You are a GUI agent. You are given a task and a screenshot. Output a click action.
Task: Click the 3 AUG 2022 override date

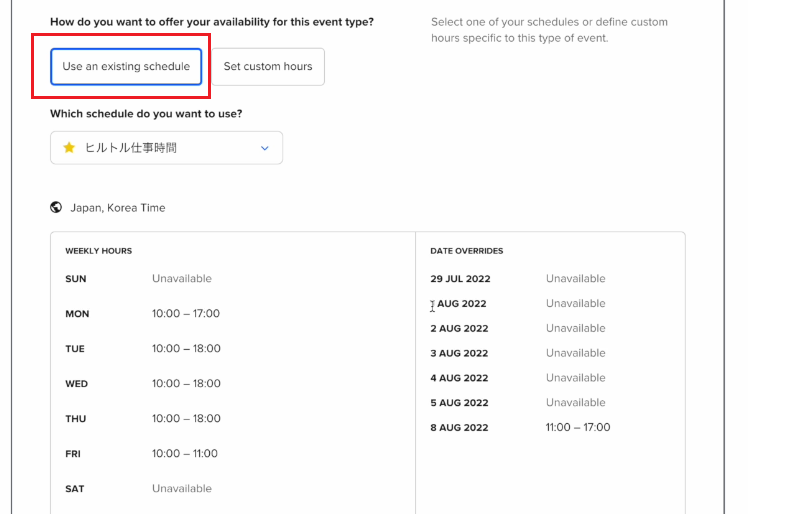459,353
